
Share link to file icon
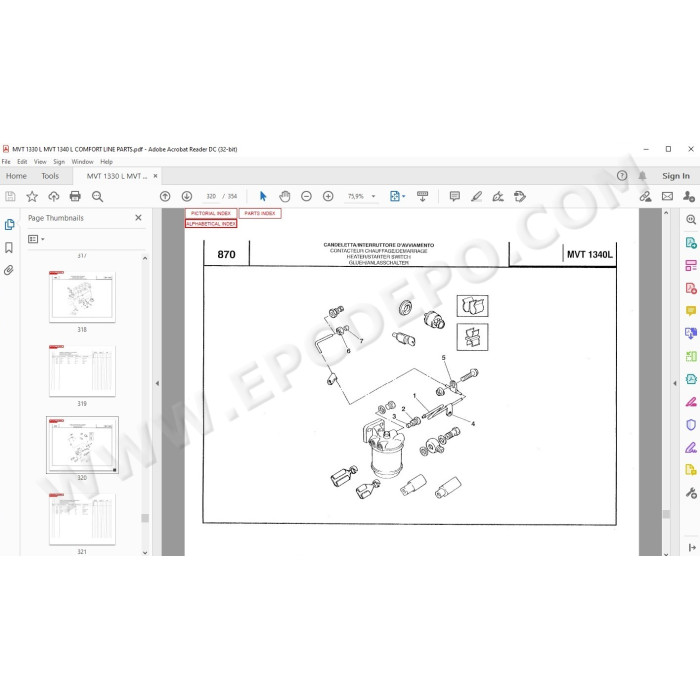click(645, 196)
